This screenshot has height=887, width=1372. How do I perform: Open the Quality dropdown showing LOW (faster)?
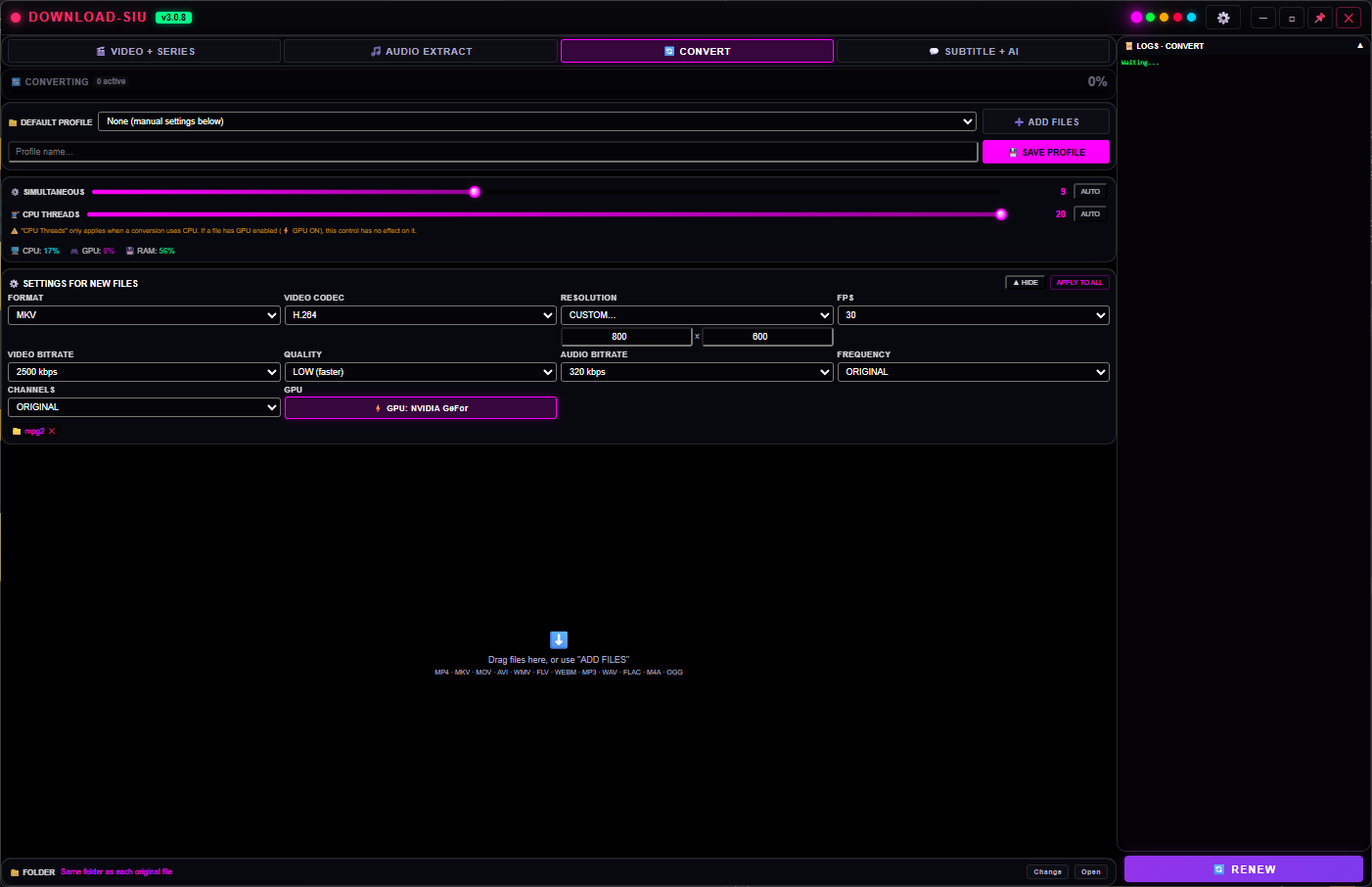[420, 372]
